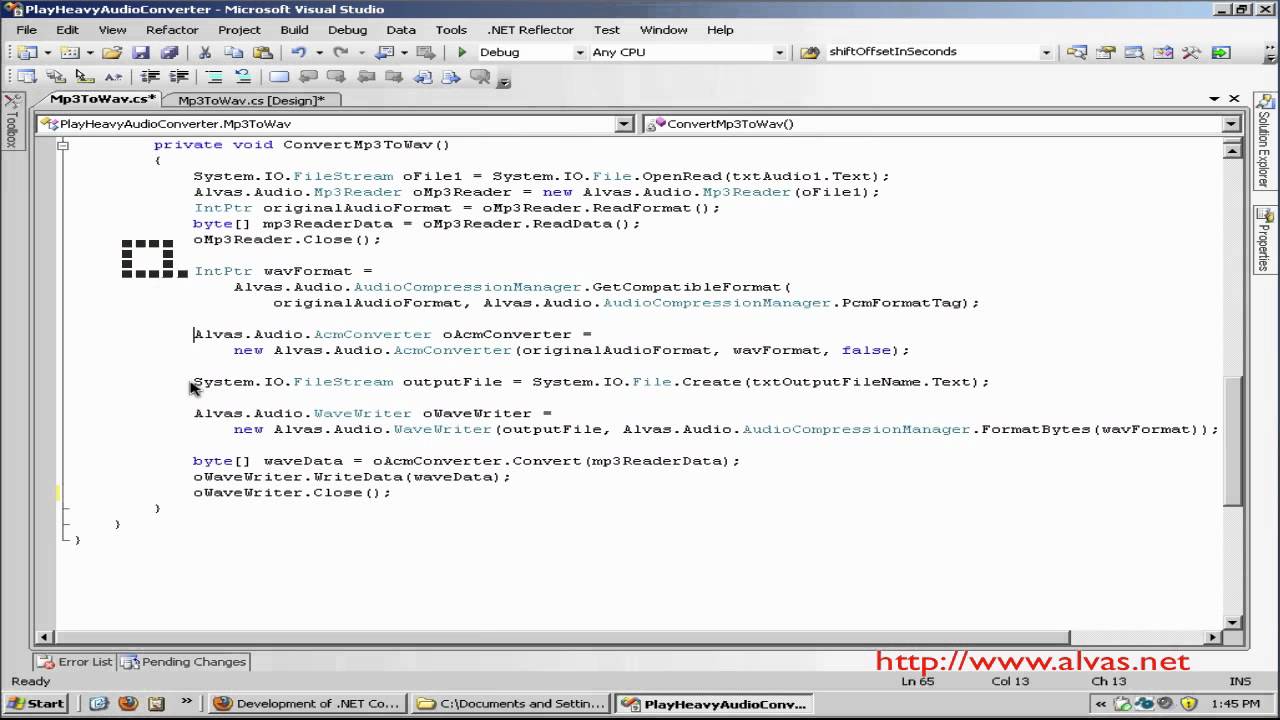The image size is (1280, 720).
Task: Open the Debug configuration dropdown
Action: [579, 52]
